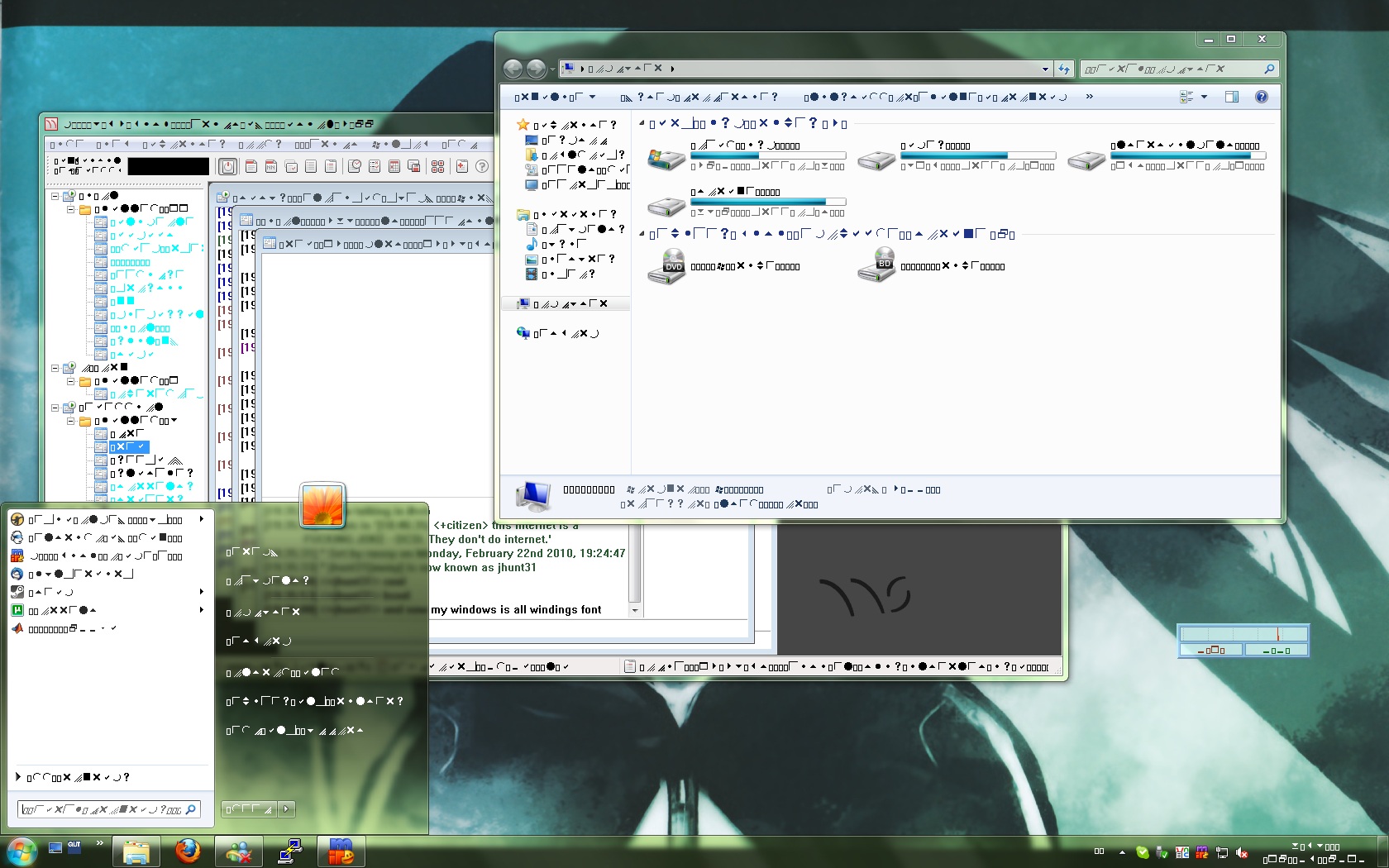Open the first command-bar menu in Explorer

point(555,97)
